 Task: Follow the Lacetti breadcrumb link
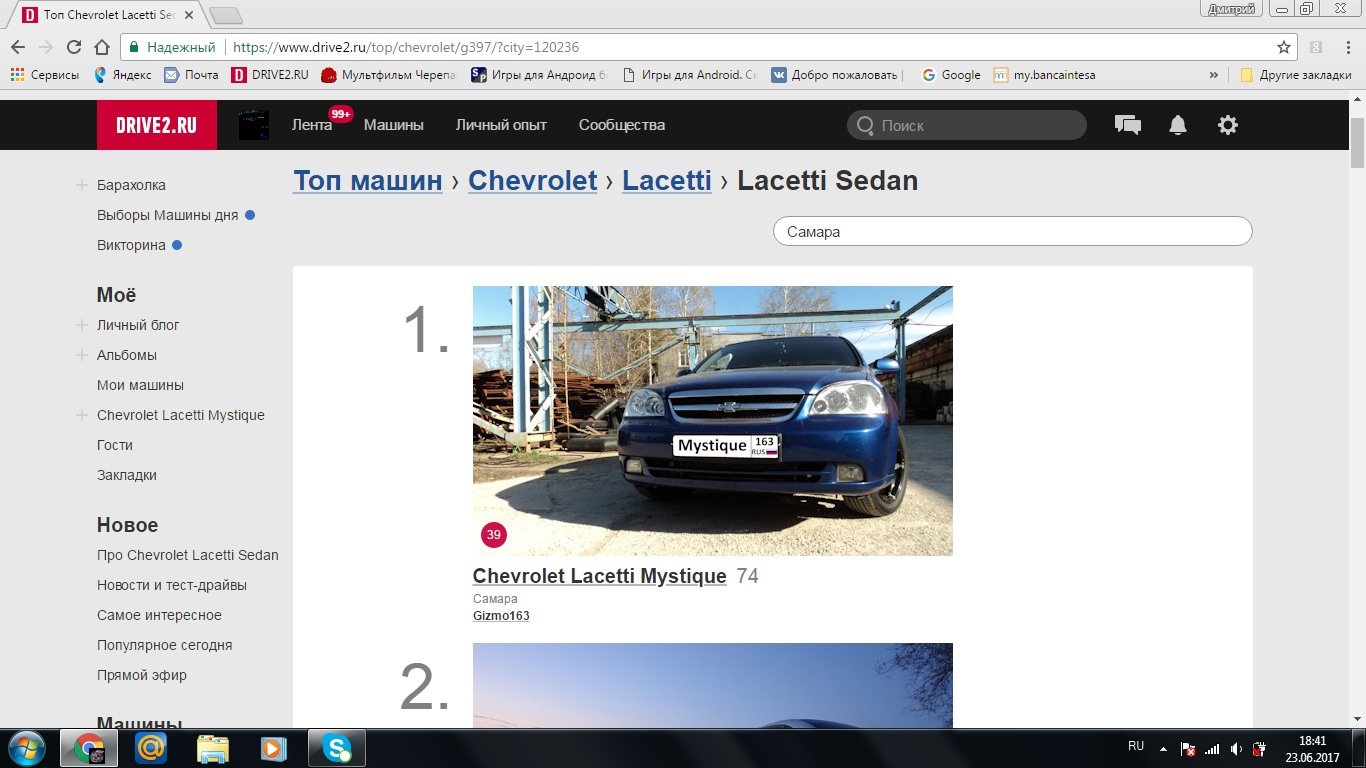click(x=667, y=181)
